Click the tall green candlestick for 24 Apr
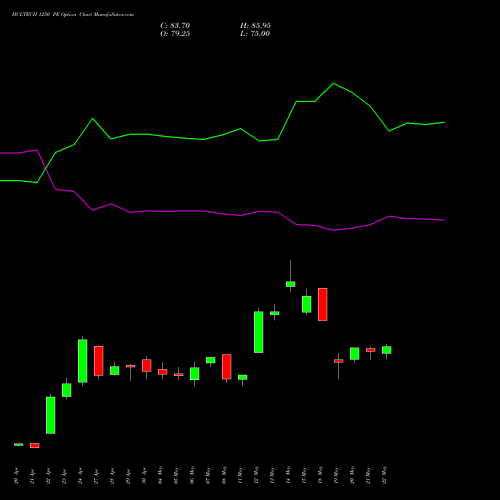Image resolution: width=500 pixels, height=500 pixels. [x=83, y=361]
